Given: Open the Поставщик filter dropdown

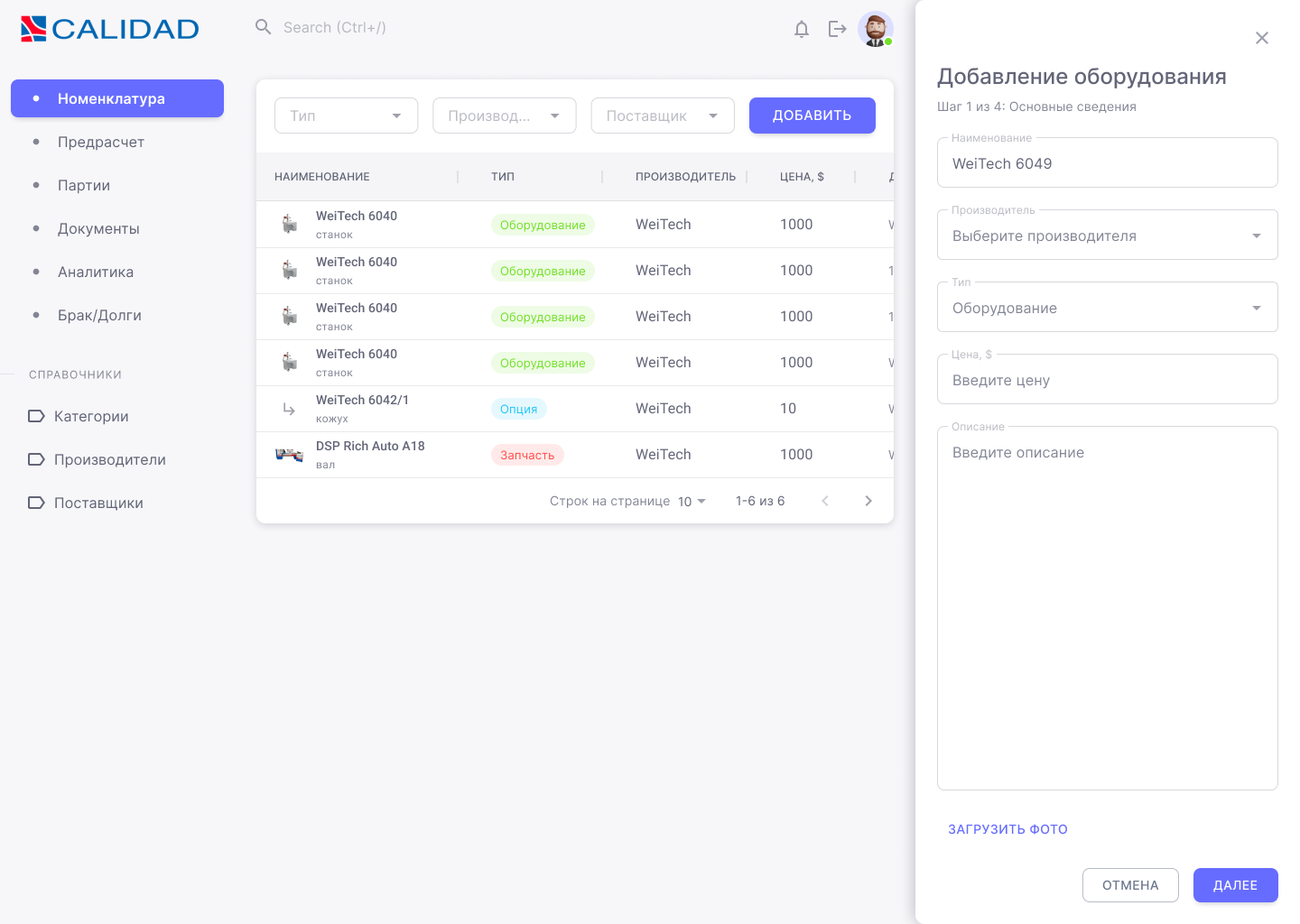Looking at the screenshot, I should [663, 115].
